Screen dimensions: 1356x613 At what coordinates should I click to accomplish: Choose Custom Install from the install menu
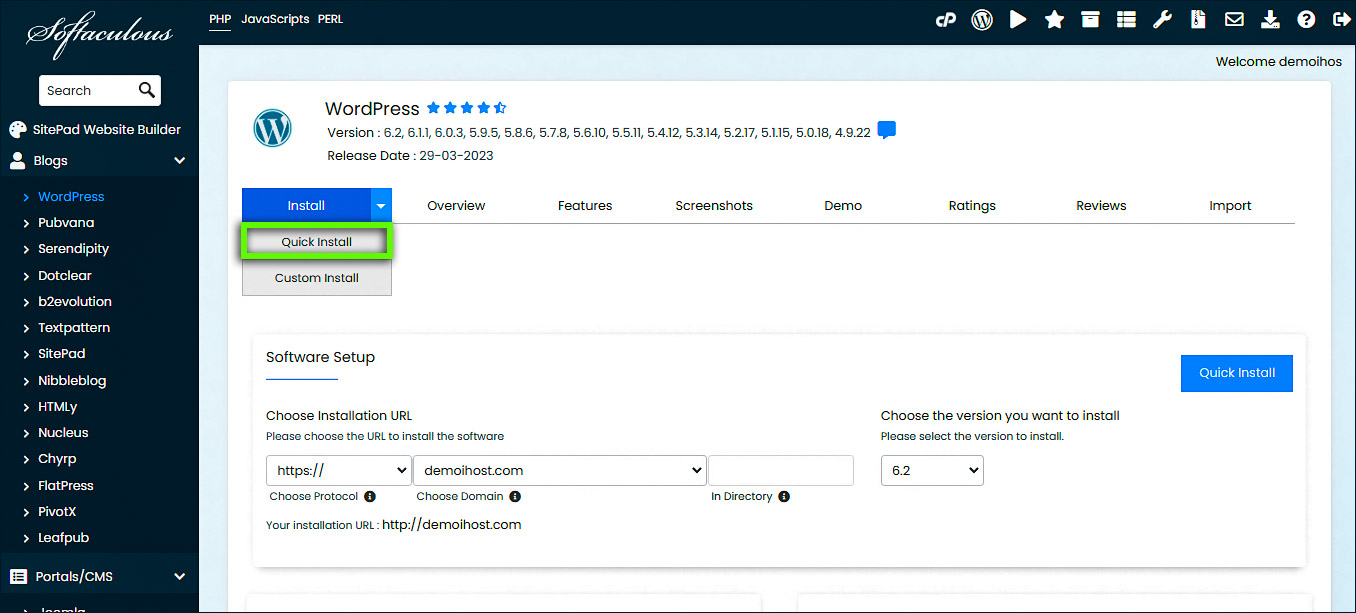point(316,278)
